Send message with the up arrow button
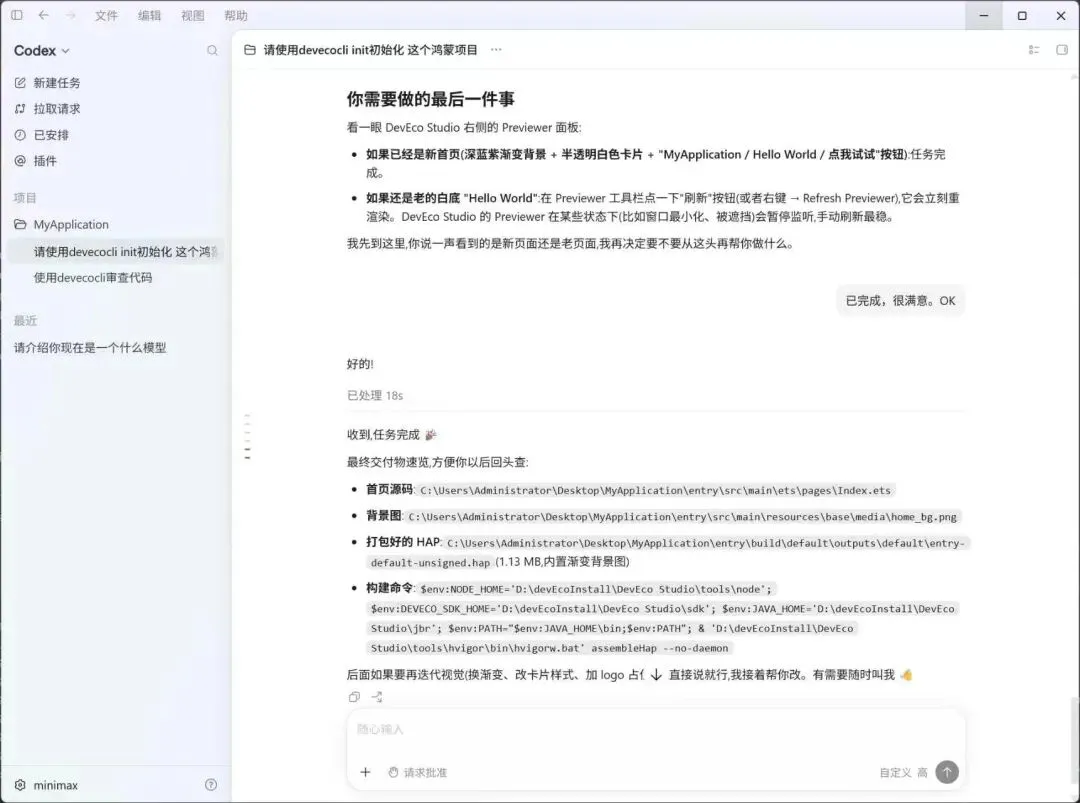The image size is (1080, 803). coord(947,772)
